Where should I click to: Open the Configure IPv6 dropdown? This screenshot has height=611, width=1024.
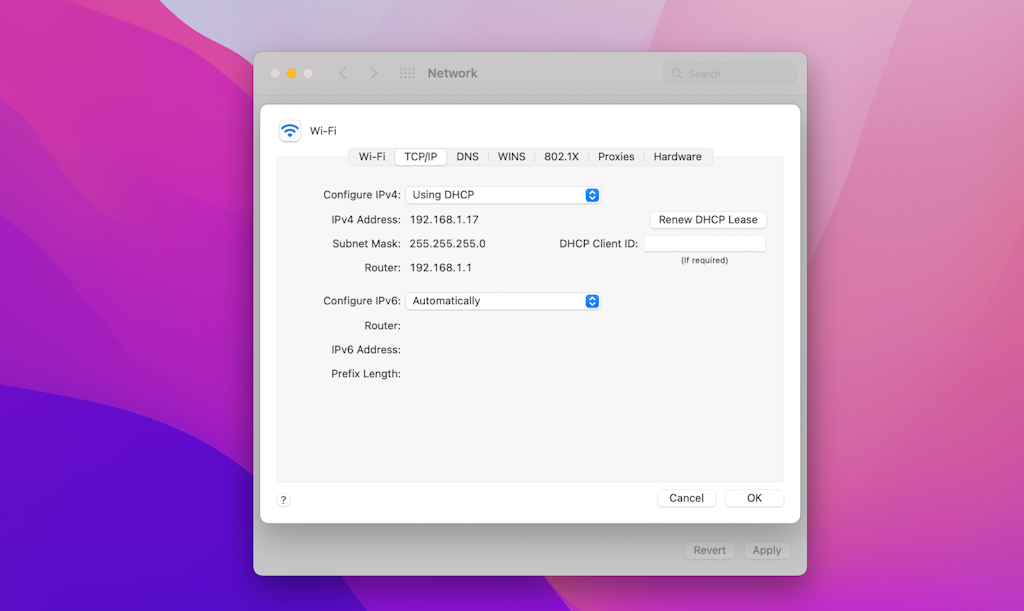click(503, 300)
